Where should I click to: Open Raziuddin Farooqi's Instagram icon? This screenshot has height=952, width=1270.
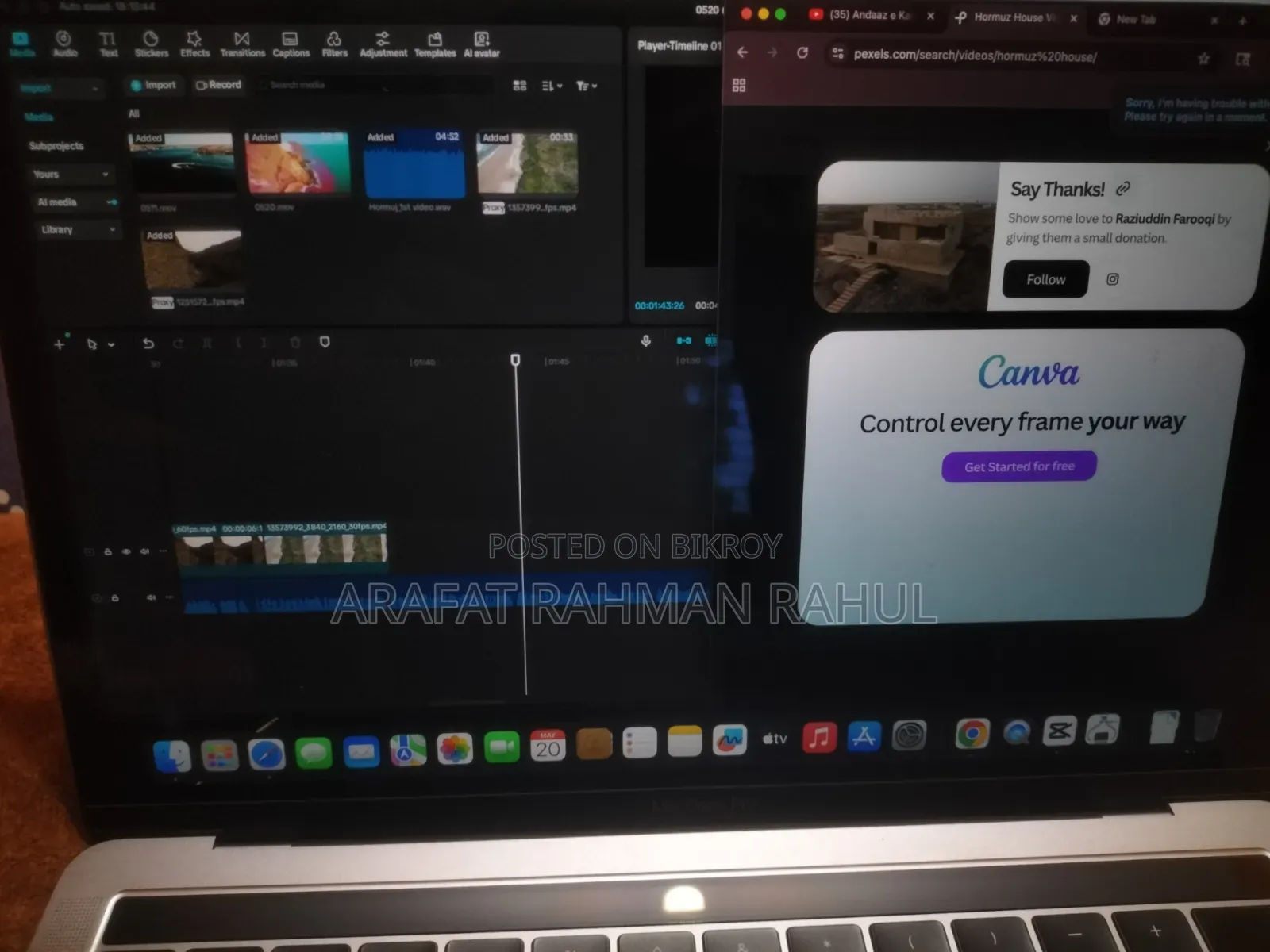coord(1112,279)
